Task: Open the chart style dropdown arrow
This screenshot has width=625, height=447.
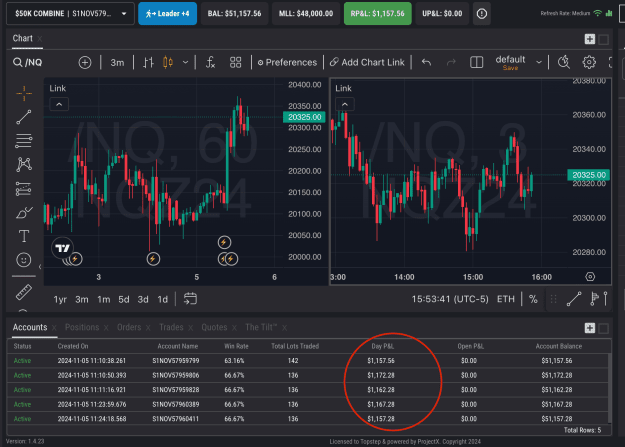Action: click(x=185, y=63)
